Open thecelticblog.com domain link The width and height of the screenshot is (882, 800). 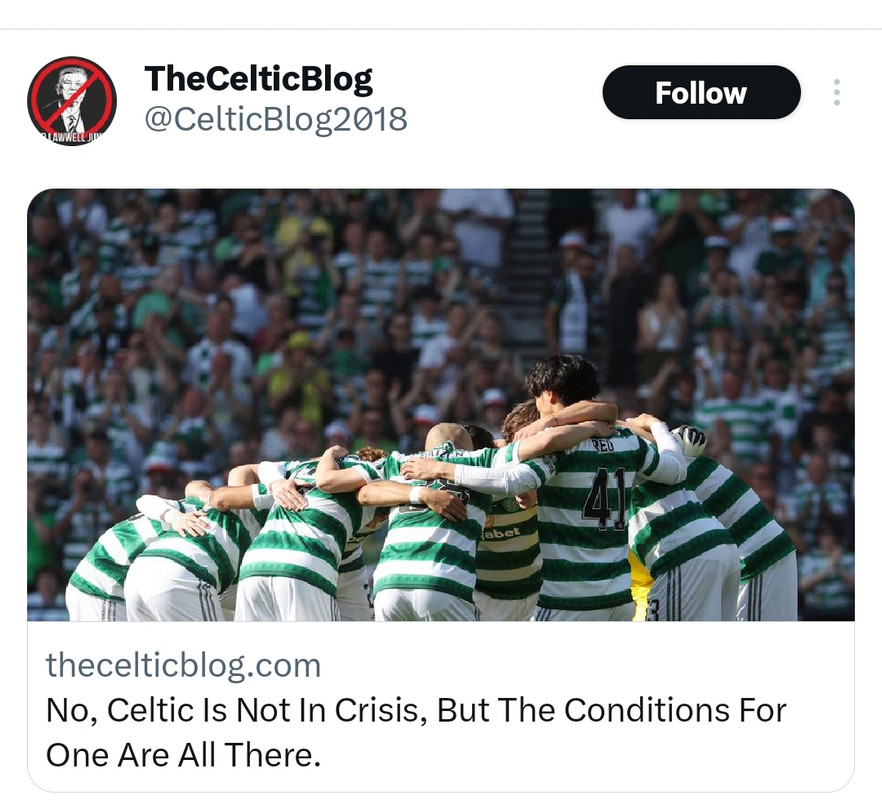pos(183,666)
